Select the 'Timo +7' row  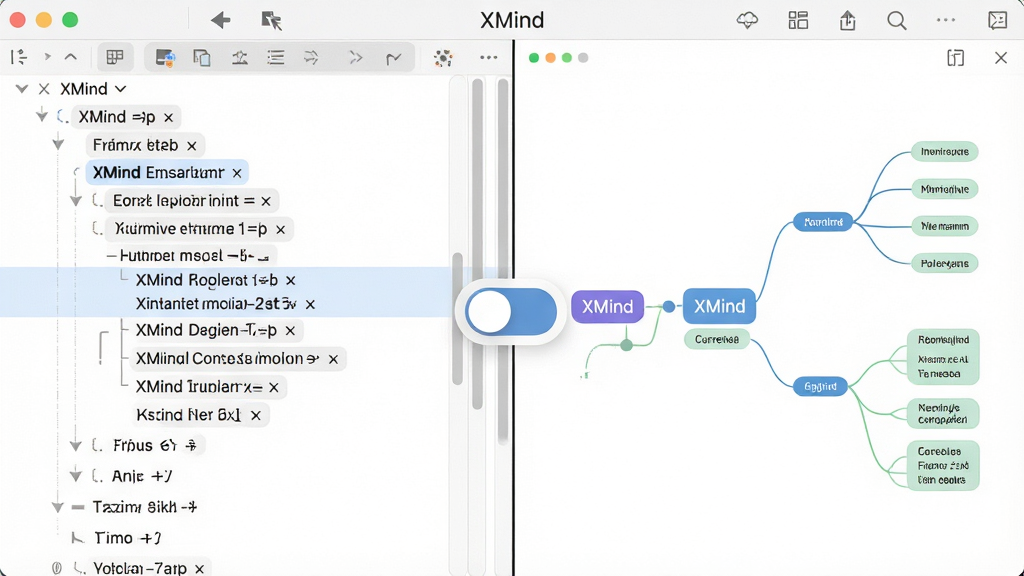pyautogui.click(x=128, y=538)
